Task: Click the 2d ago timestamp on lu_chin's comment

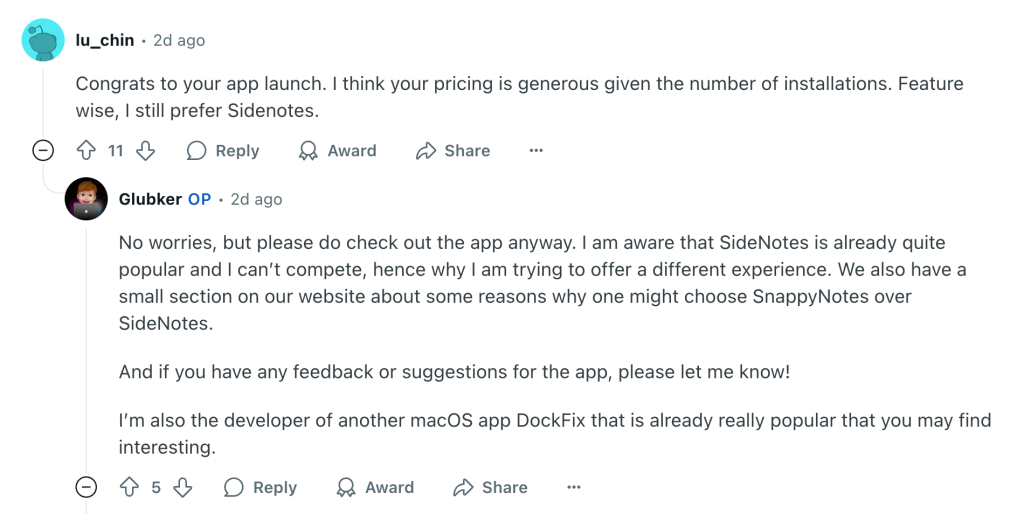Action: 179,40
